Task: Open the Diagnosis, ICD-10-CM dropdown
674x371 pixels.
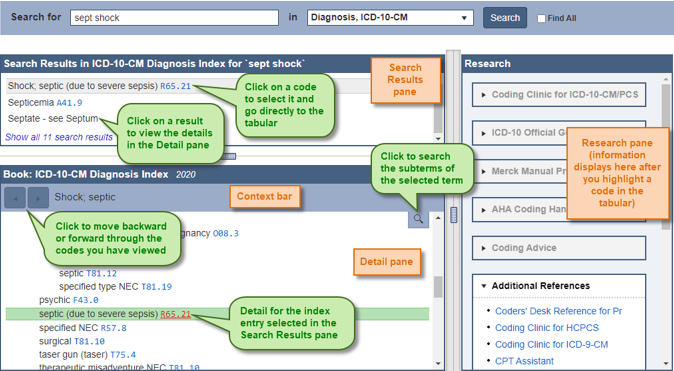Action: 390,18
